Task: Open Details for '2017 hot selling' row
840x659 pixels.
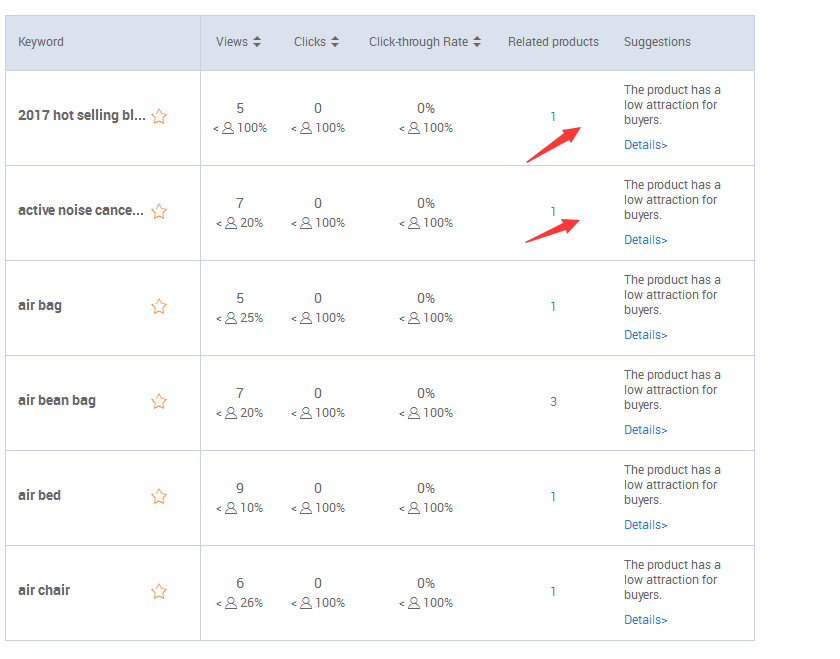Action: pyautogui.click(x=646, y=145)
